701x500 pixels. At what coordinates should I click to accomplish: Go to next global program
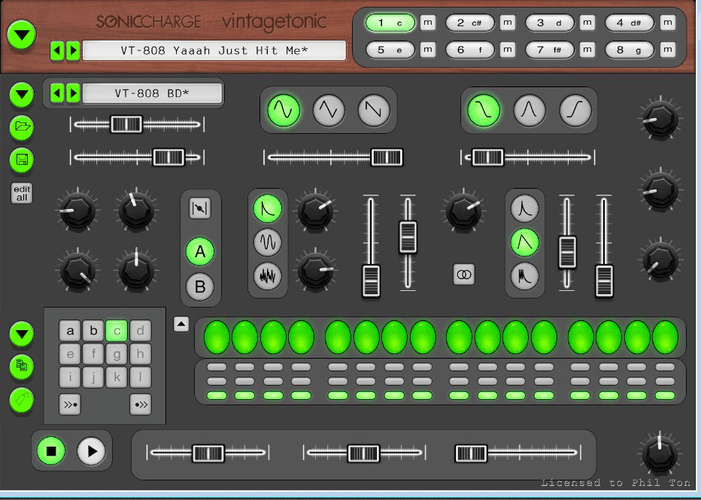coord(73,51)
